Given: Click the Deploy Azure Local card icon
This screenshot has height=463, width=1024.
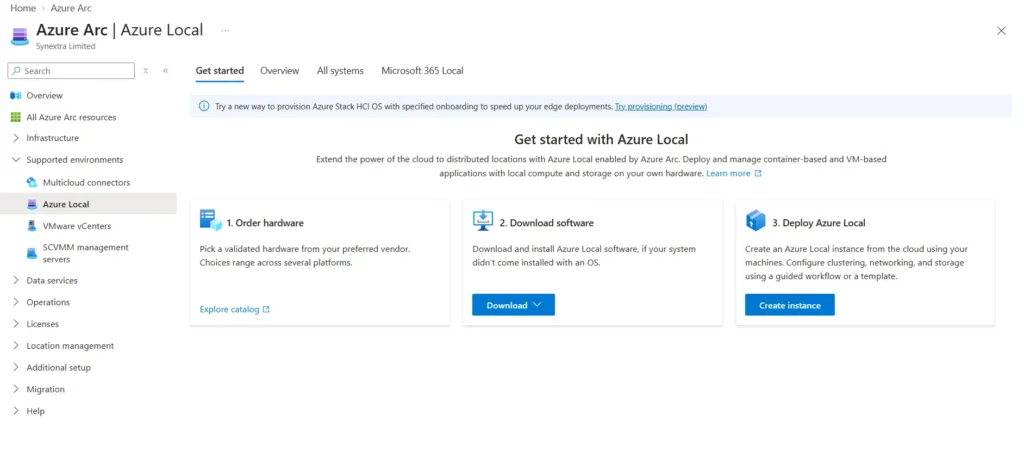Looking at the screenshot, I should pos(756,220).
